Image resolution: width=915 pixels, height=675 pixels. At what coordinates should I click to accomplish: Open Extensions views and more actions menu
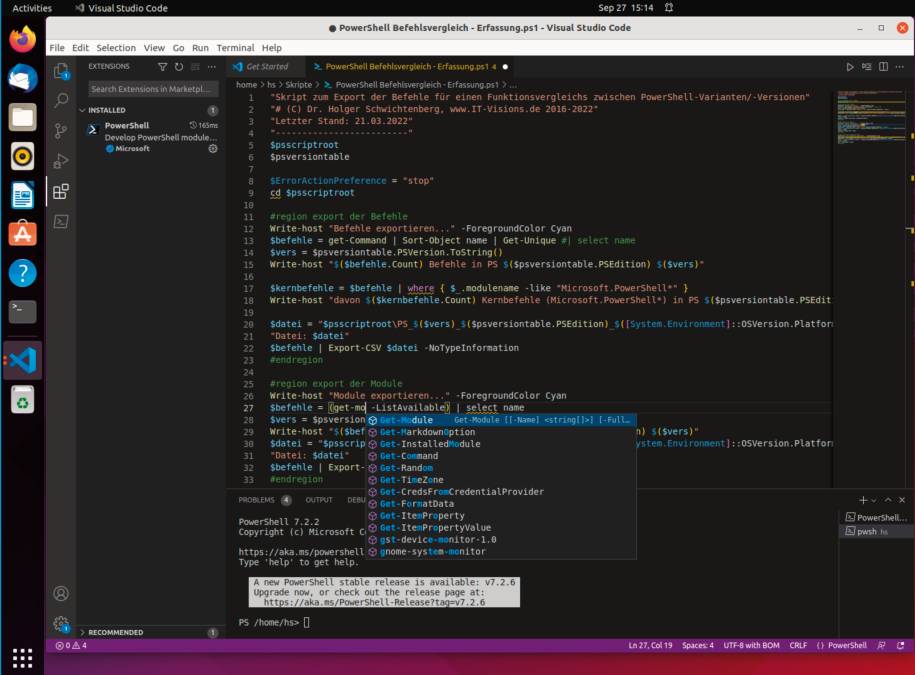[x=212, y=67]
